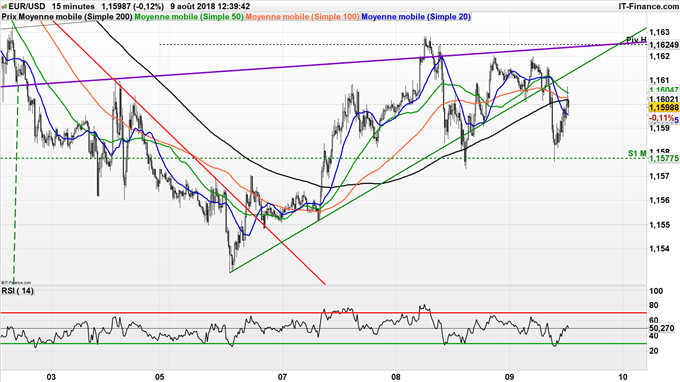
Task: Click the 05 date axis label
Action: [160, 376]
